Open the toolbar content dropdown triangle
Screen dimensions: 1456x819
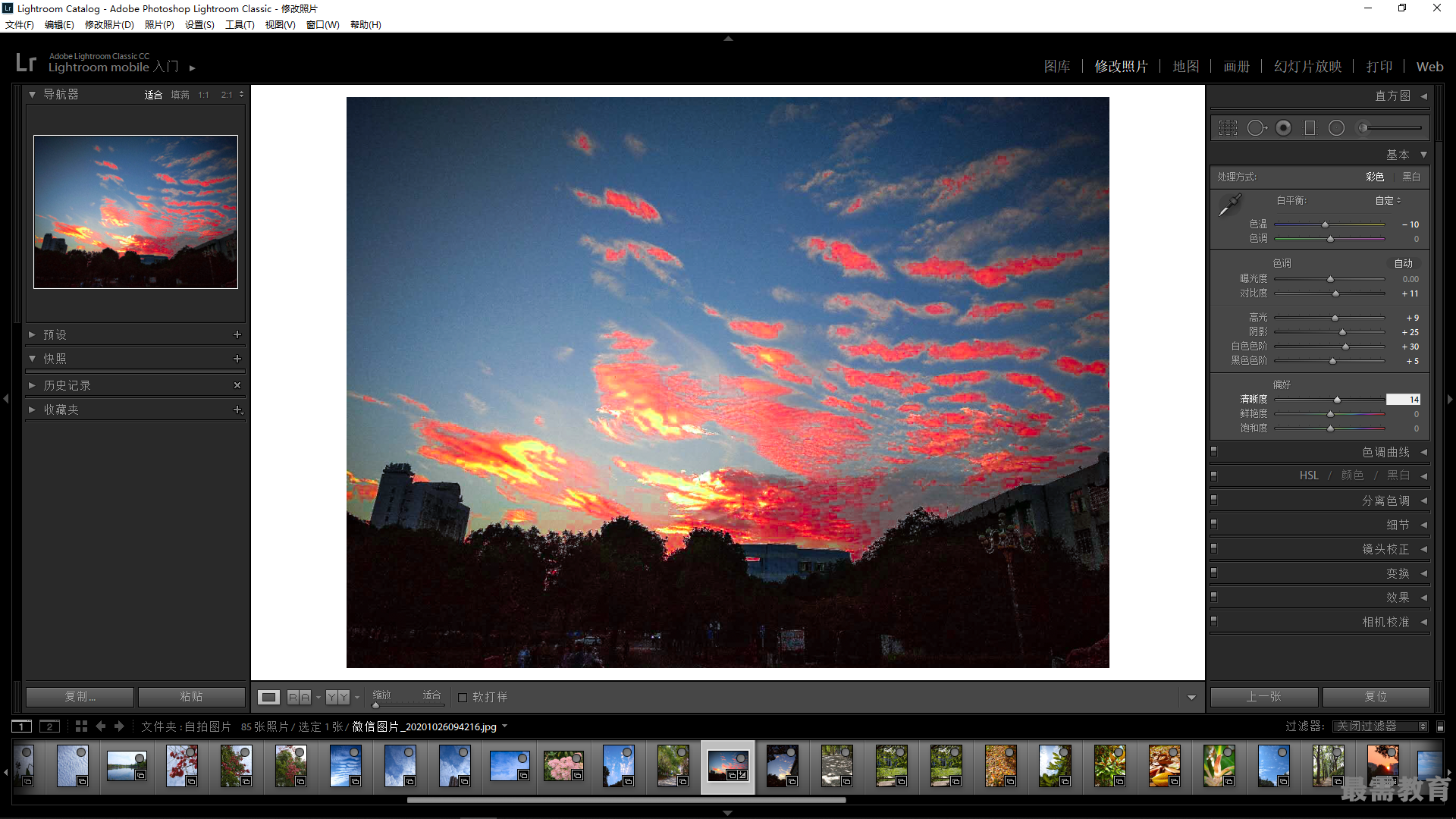click(1191, 698)
